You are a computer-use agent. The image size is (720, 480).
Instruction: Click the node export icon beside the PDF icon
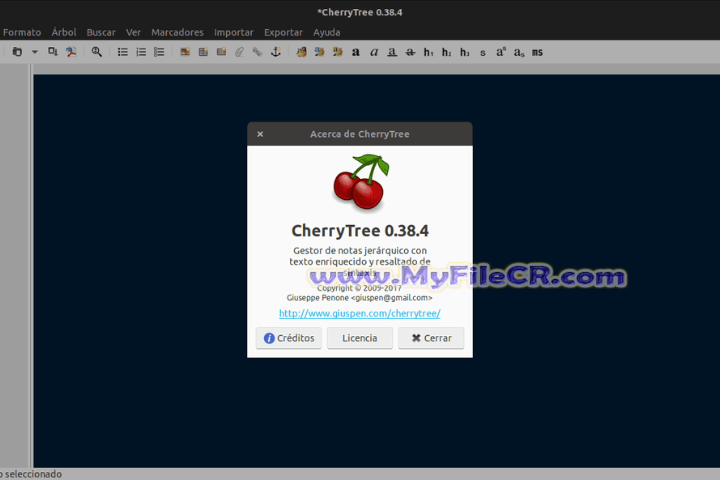[53, 52]
